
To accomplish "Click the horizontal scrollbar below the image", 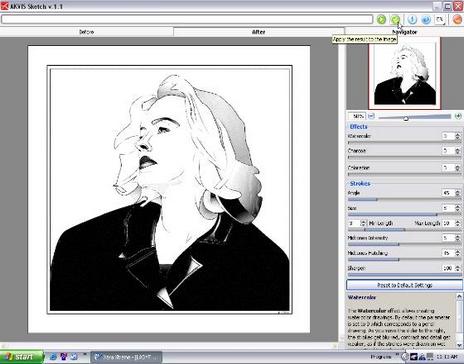I will click(x=169, y=345).
